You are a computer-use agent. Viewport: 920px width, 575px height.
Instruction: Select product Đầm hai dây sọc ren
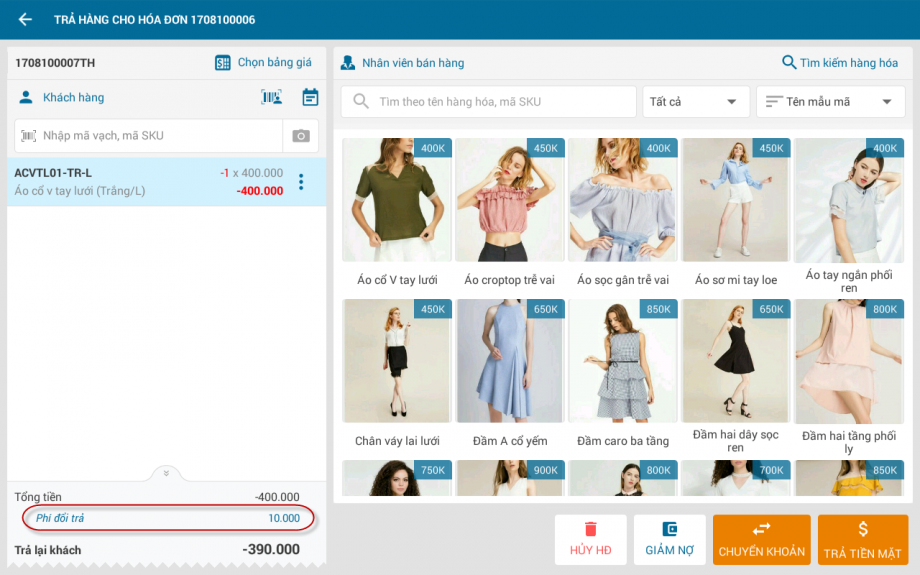736,377
